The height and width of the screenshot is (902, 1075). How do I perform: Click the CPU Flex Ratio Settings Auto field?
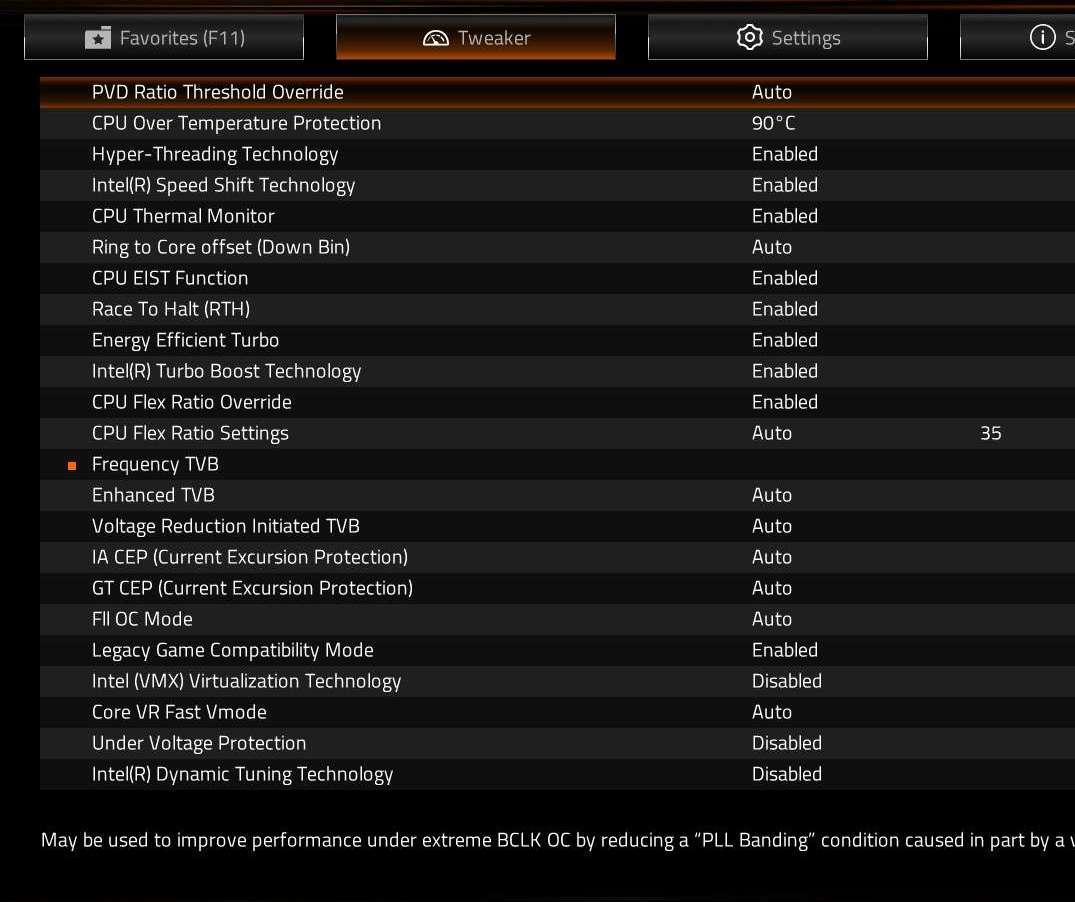click(x=772, y=433)
